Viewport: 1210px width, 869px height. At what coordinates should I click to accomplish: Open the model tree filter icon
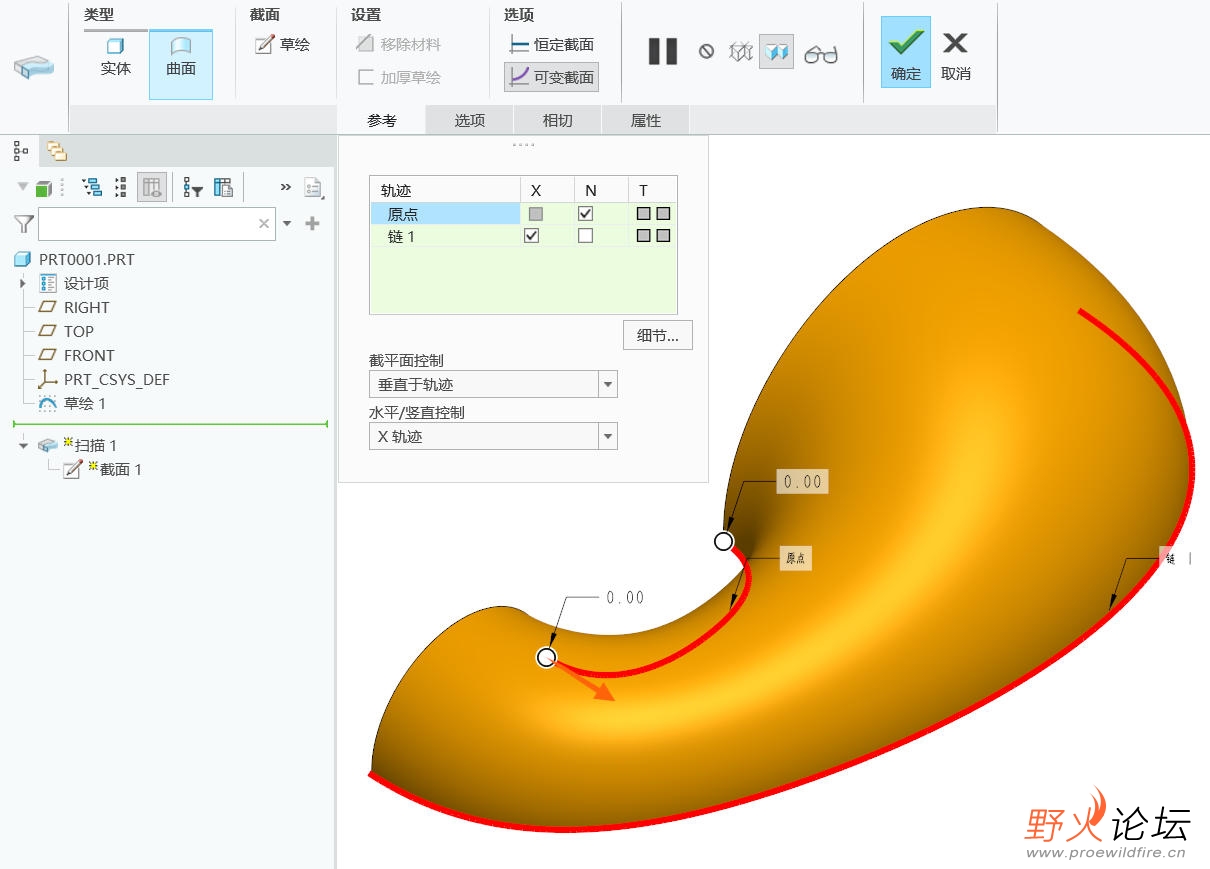[x=24, y=224]
